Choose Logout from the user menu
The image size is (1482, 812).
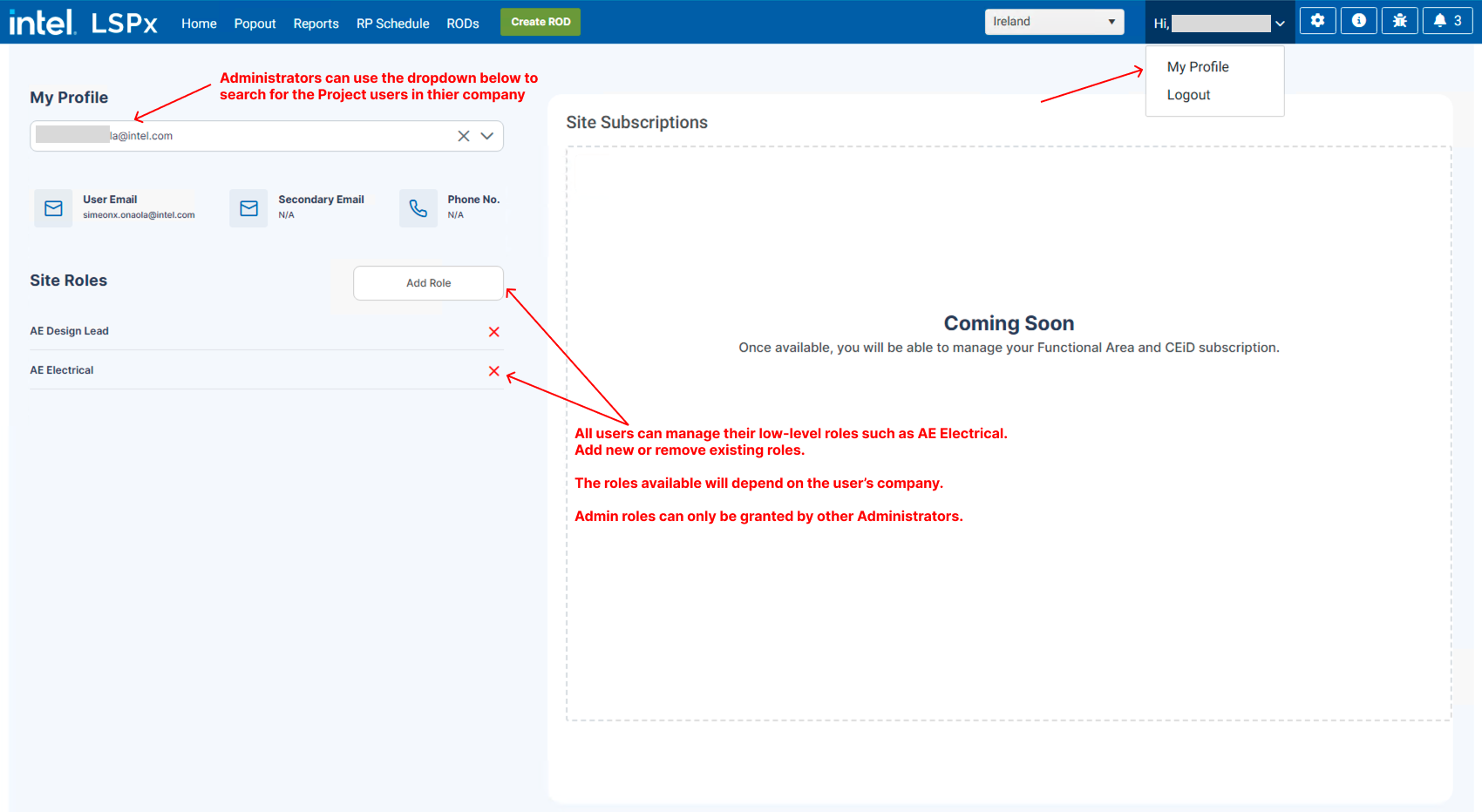click(x=1188, y=95)
